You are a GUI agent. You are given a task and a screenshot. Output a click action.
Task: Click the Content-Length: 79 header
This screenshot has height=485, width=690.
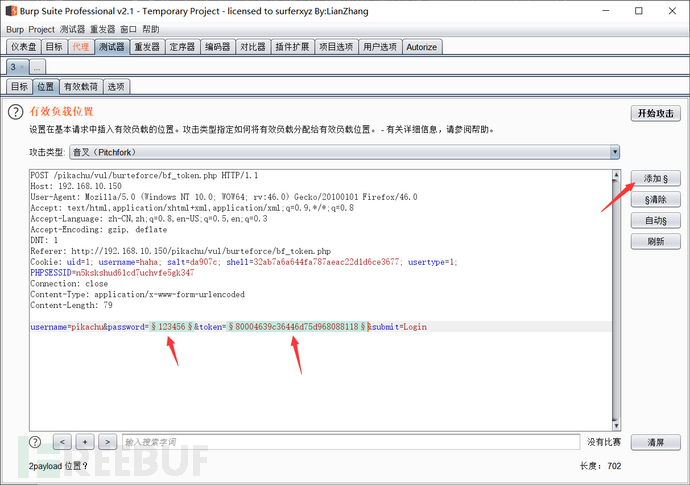71,305
